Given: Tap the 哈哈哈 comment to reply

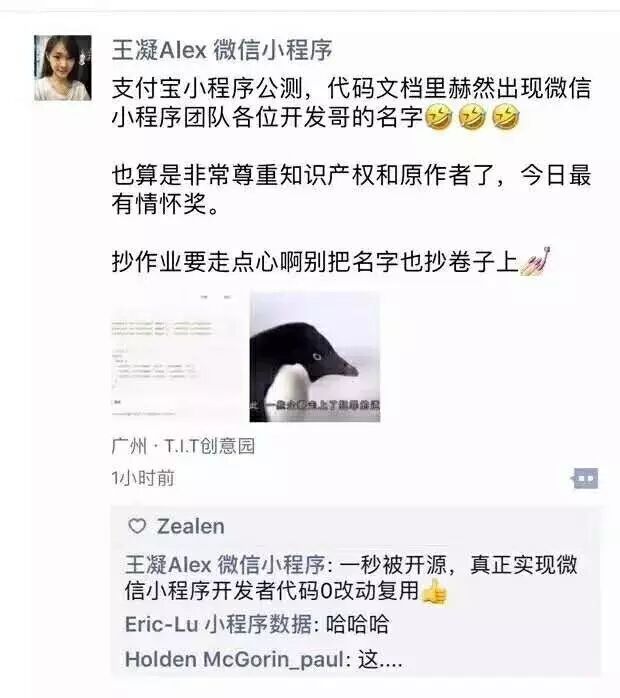Looking at the screenshot, I should (357, 624).
